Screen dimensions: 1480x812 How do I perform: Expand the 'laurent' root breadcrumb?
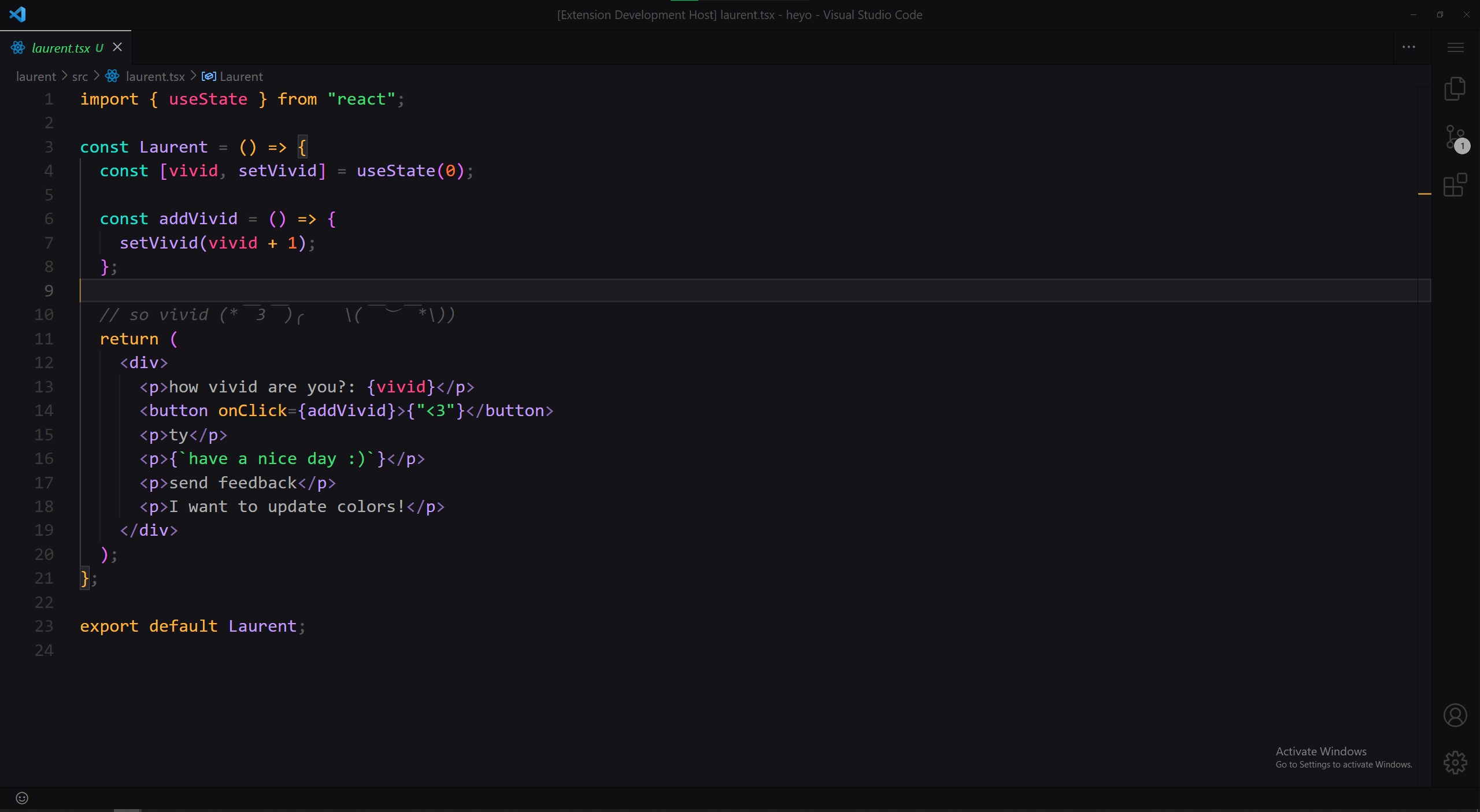click(x=36, y=76)
